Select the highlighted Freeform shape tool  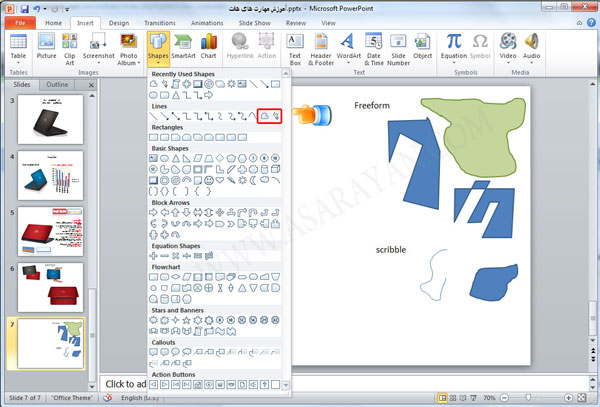click(264, 117)
